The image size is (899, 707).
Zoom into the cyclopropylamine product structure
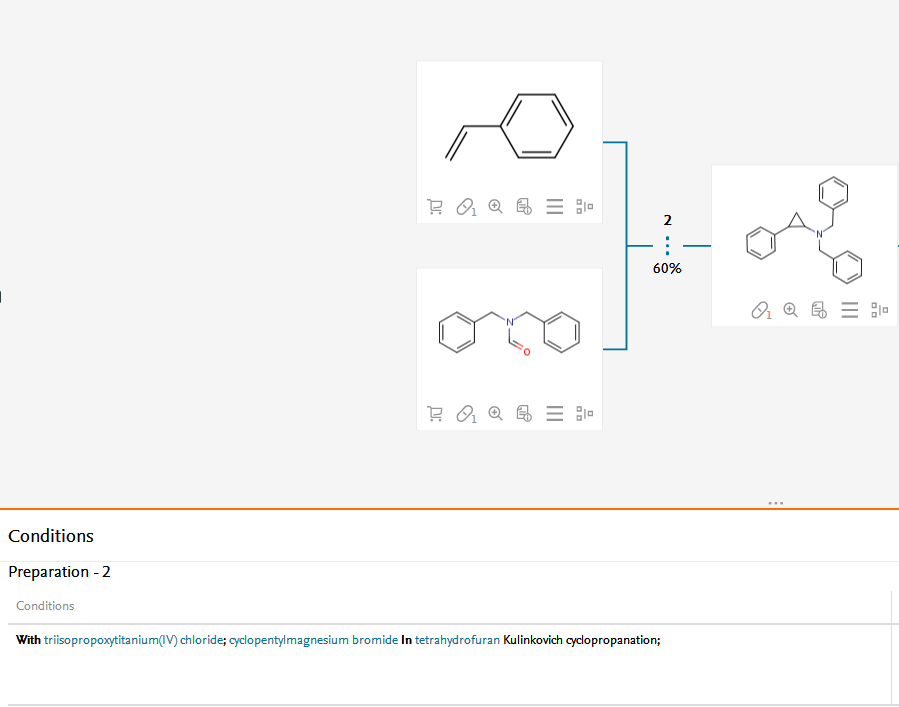[790, 310]
